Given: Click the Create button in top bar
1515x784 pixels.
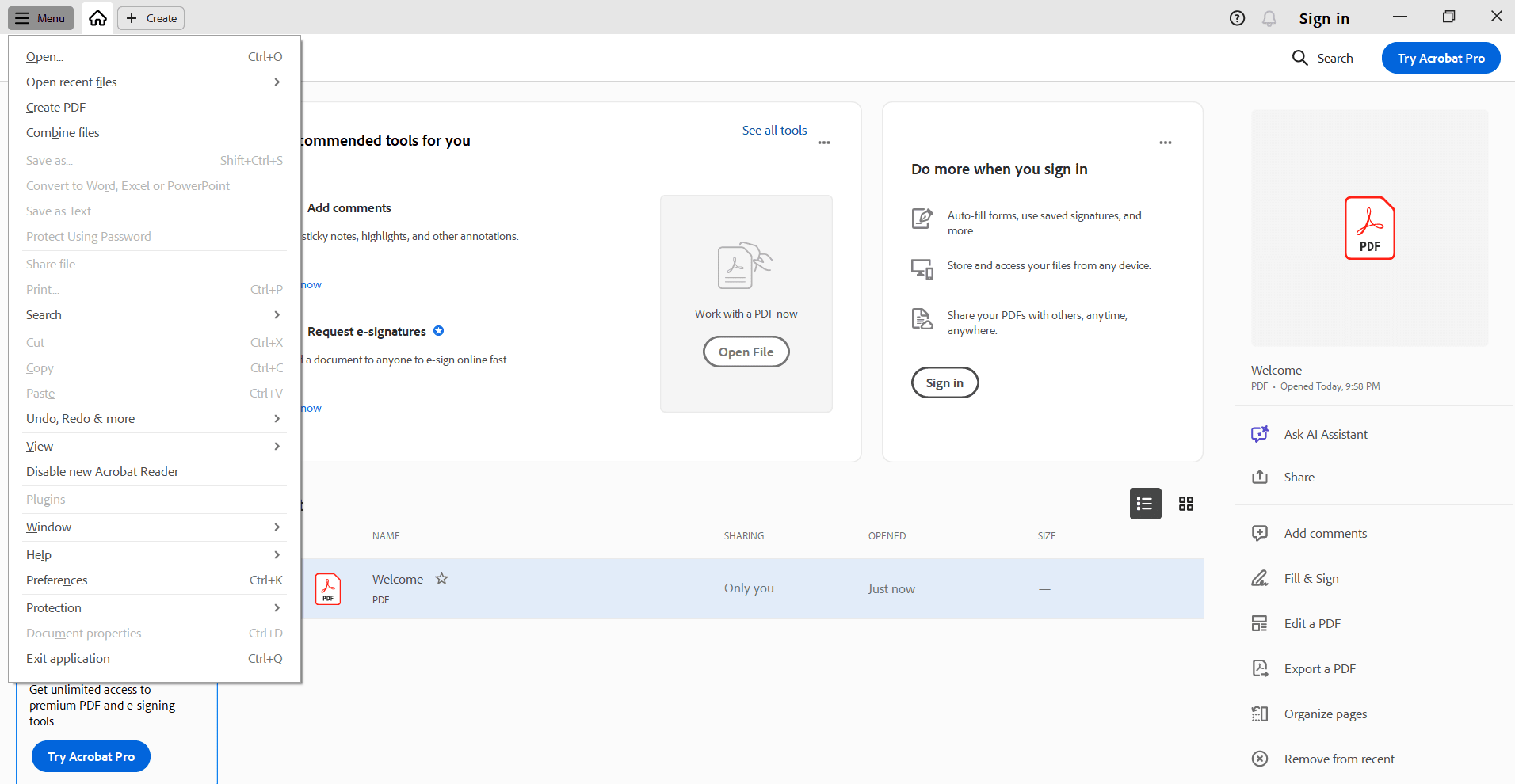Looking at the screenshot, I should pyautogui.click(x=151, y=18).
